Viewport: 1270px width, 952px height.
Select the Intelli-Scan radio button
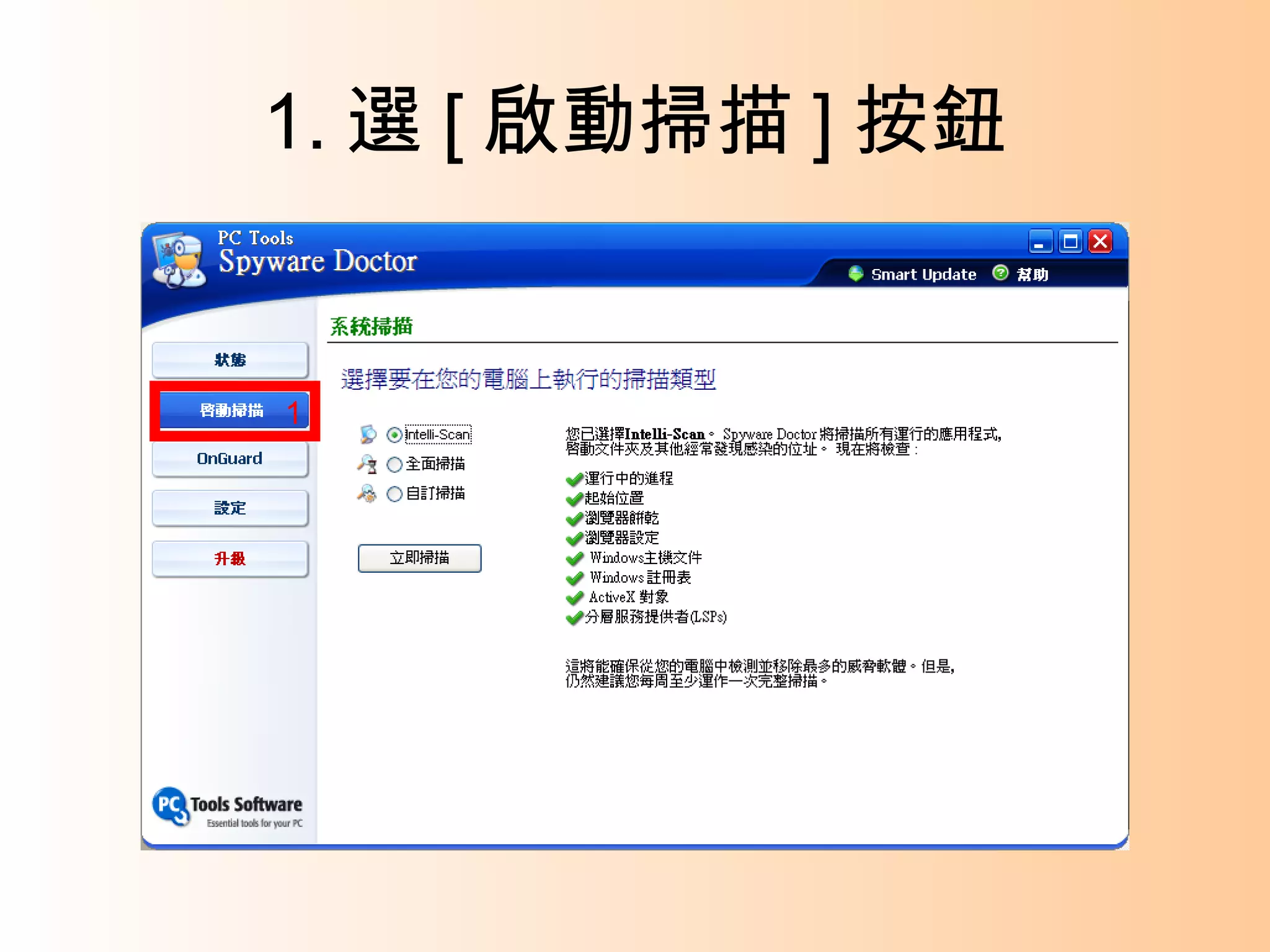394,435
